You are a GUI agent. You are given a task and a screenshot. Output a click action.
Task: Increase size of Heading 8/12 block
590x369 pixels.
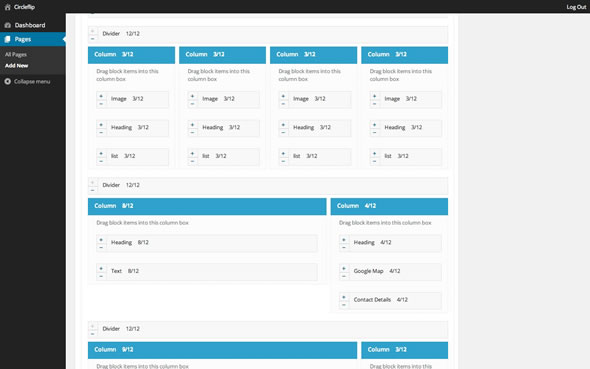coord(101,240)
